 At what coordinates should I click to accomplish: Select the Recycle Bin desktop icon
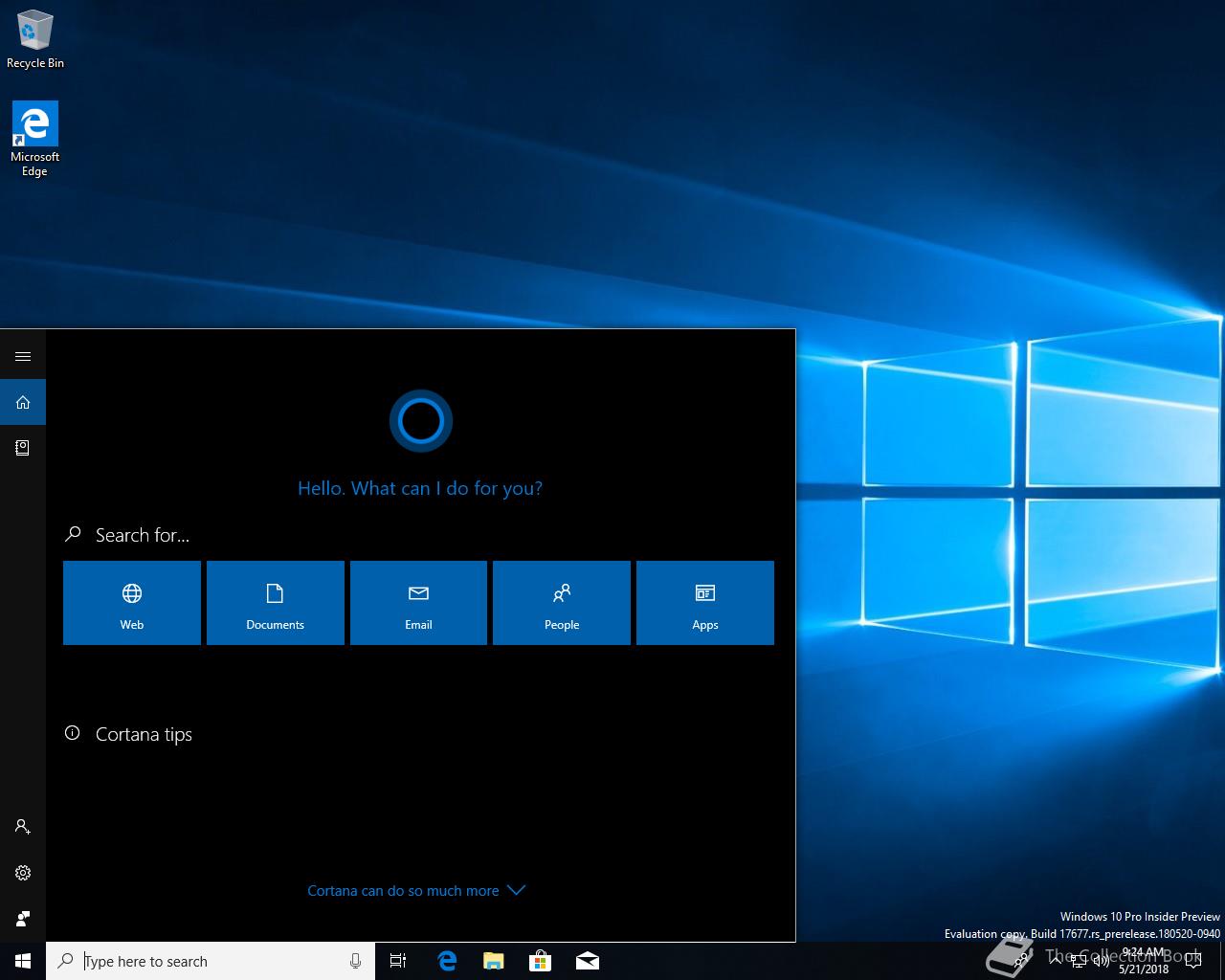[x=35, y=39]
